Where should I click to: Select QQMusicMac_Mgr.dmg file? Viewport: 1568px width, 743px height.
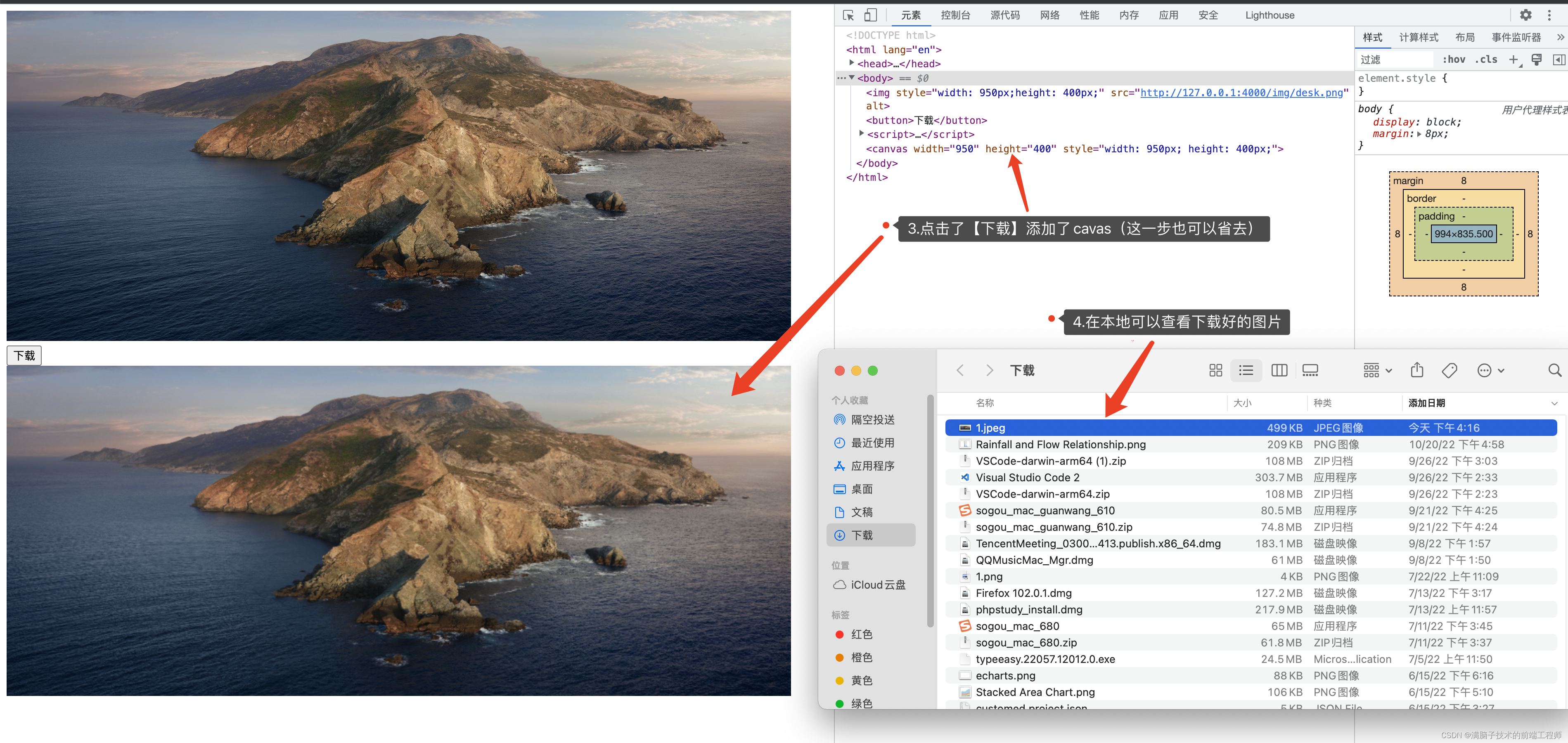[1250, 561]
